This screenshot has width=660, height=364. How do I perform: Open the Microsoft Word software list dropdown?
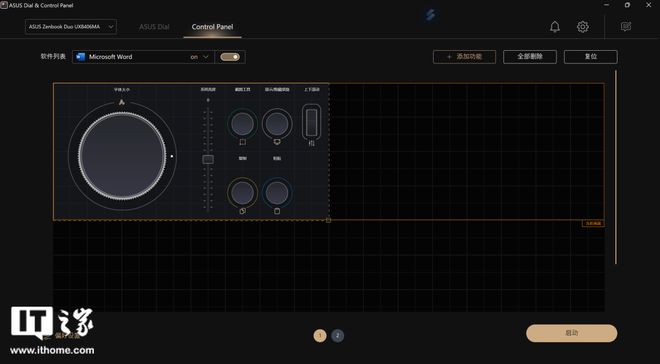[x=143, y=57]
